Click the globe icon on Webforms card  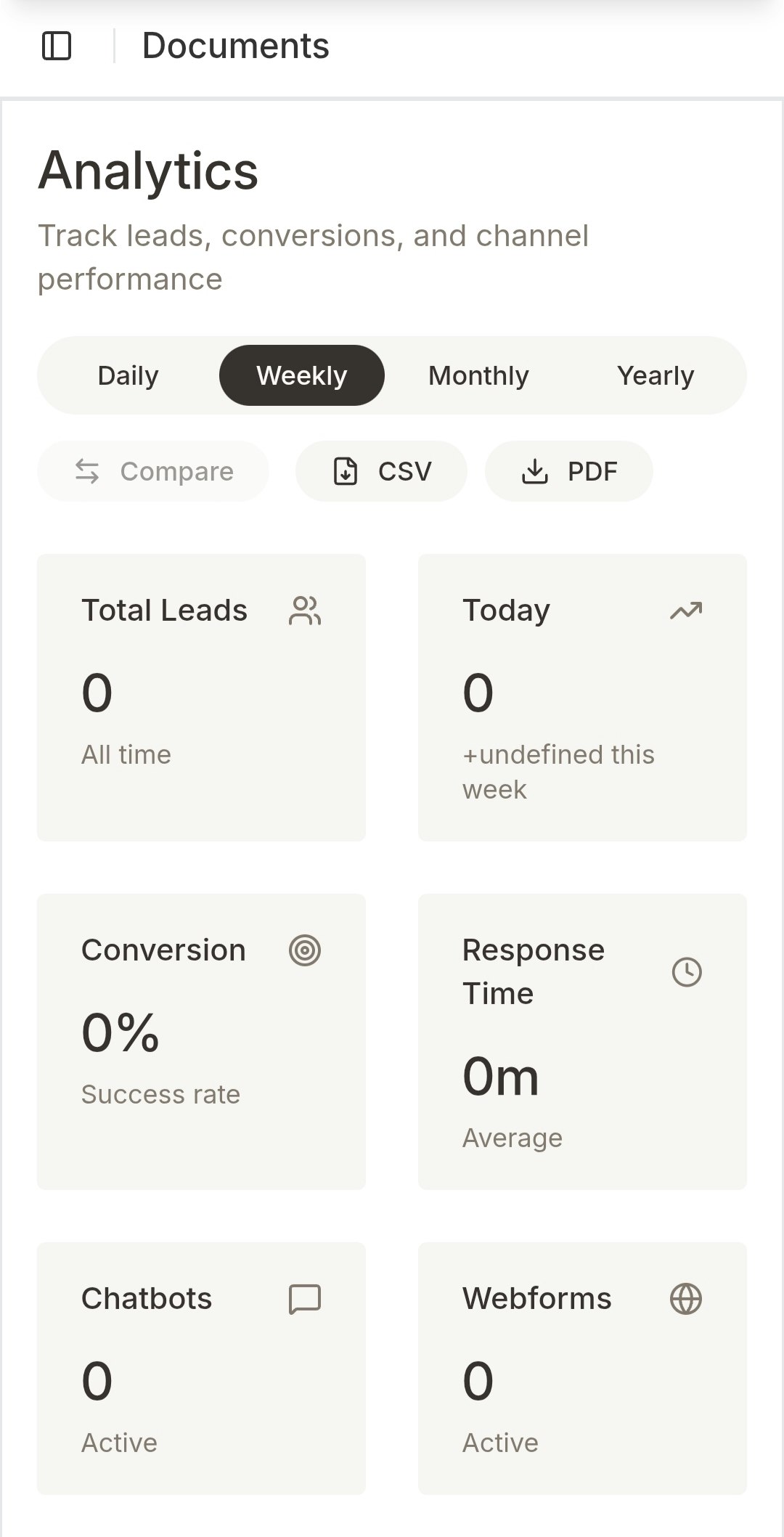coord(687,1297)
